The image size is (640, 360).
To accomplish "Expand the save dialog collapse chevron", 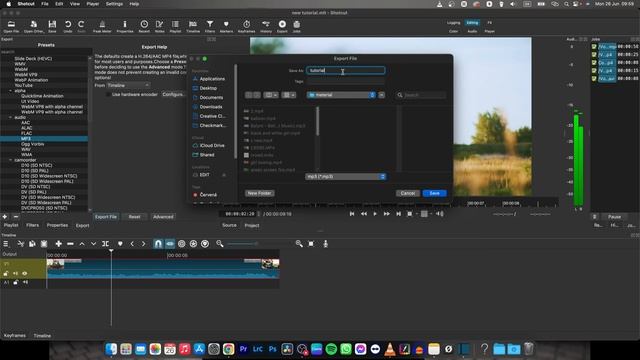I will coord(381,95).
